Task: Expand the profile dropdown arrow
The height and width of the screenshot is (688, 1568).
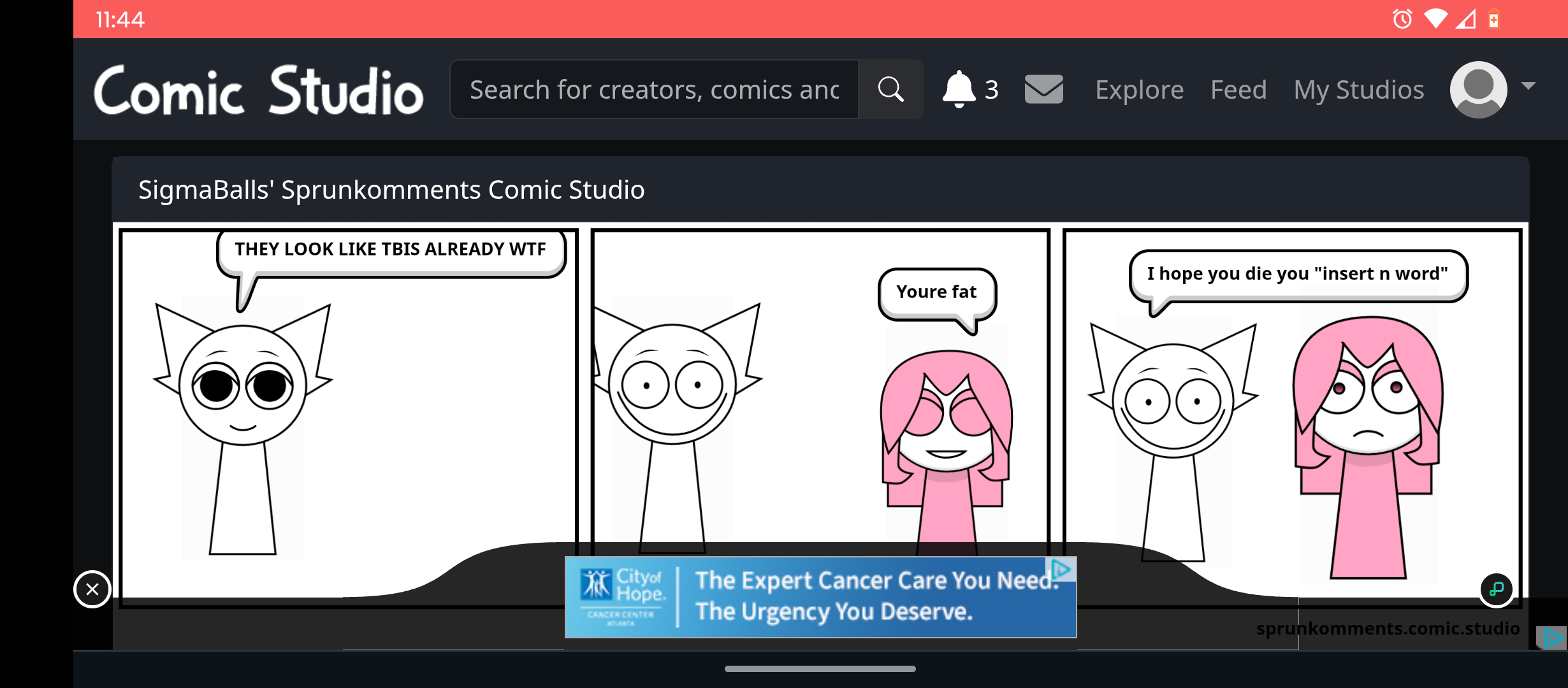Action: 1528,86
